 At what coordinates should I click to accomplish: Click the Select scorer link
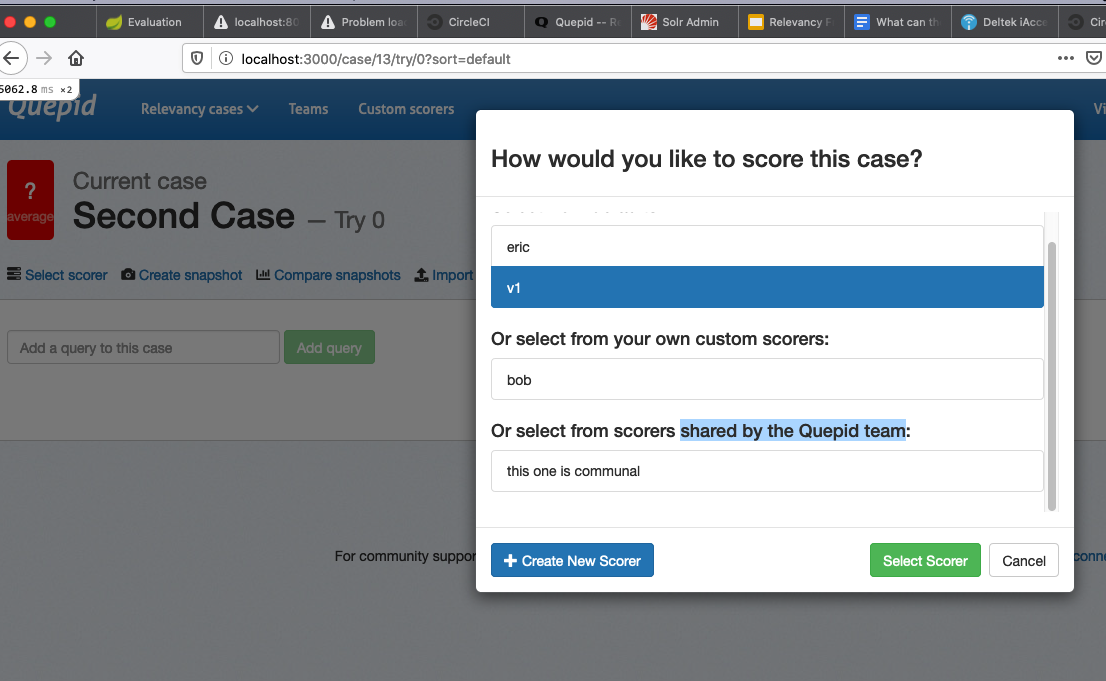point(66,275)
